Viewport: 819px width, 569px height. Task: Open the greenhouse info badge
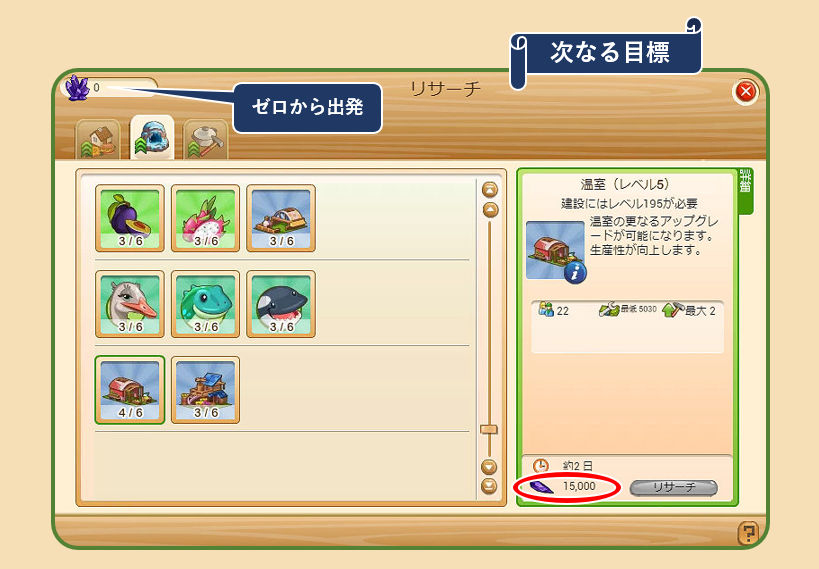click(x=575, y=273)
